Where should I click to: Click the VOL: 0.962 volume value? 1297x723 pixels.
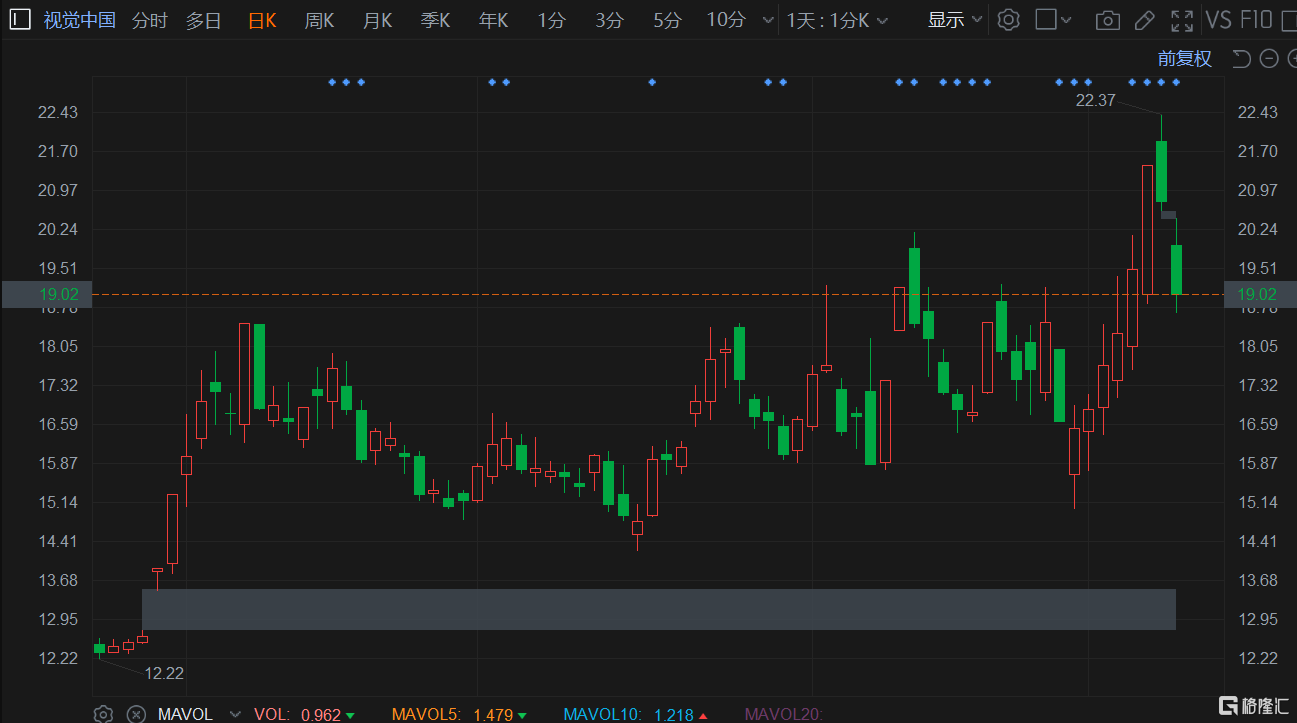(305, 714)
